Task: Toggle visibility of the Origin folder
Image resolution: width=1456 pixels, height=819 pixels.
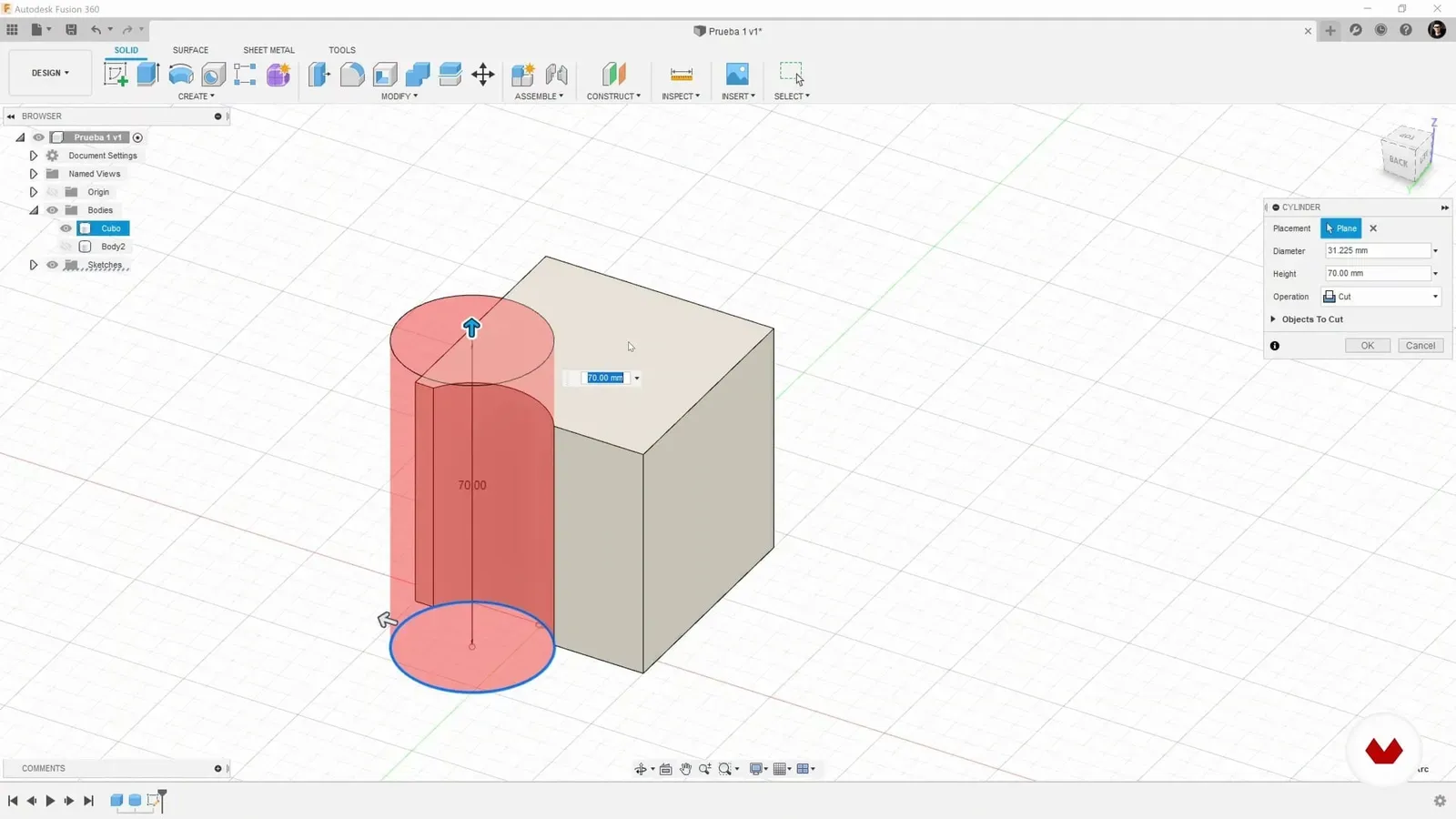Action: point(52,192)
